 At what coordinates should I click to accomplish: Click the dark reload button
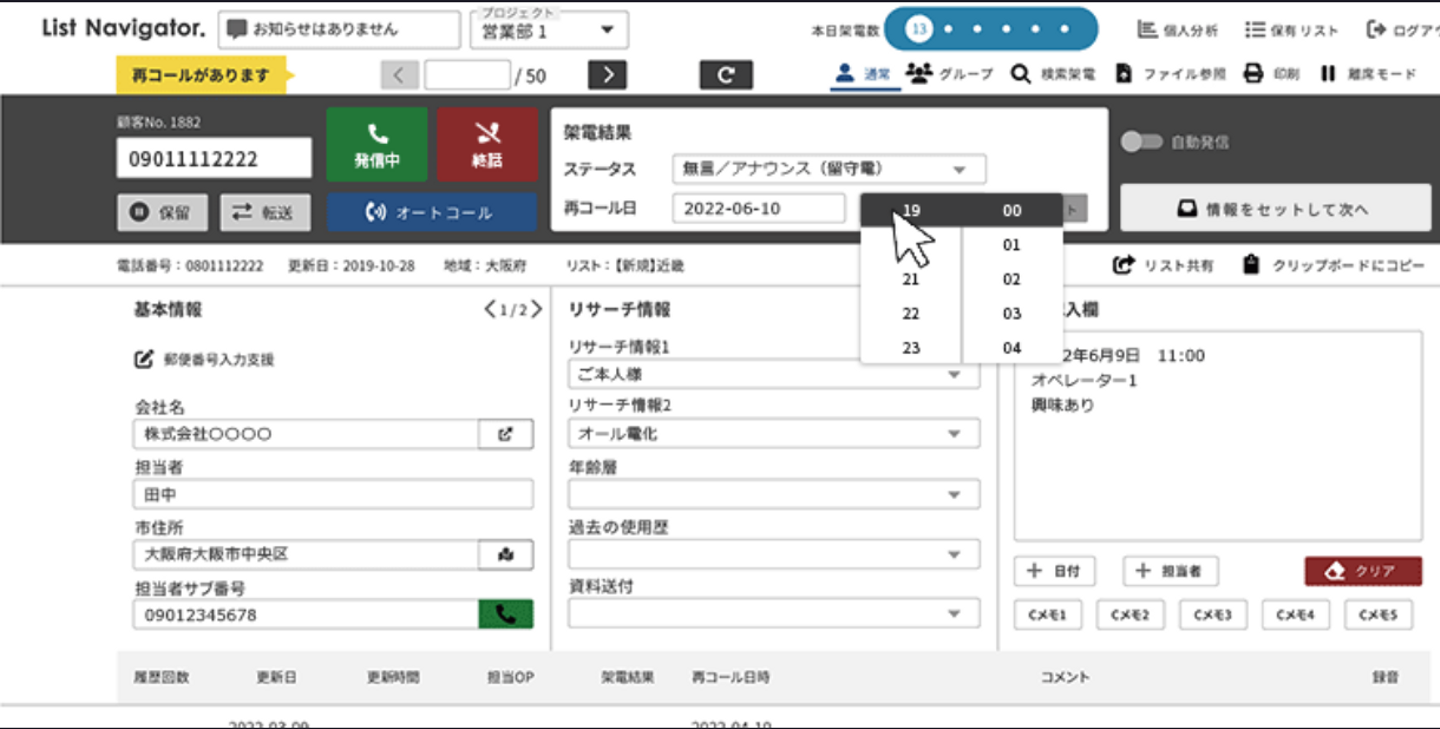(726, 75)
